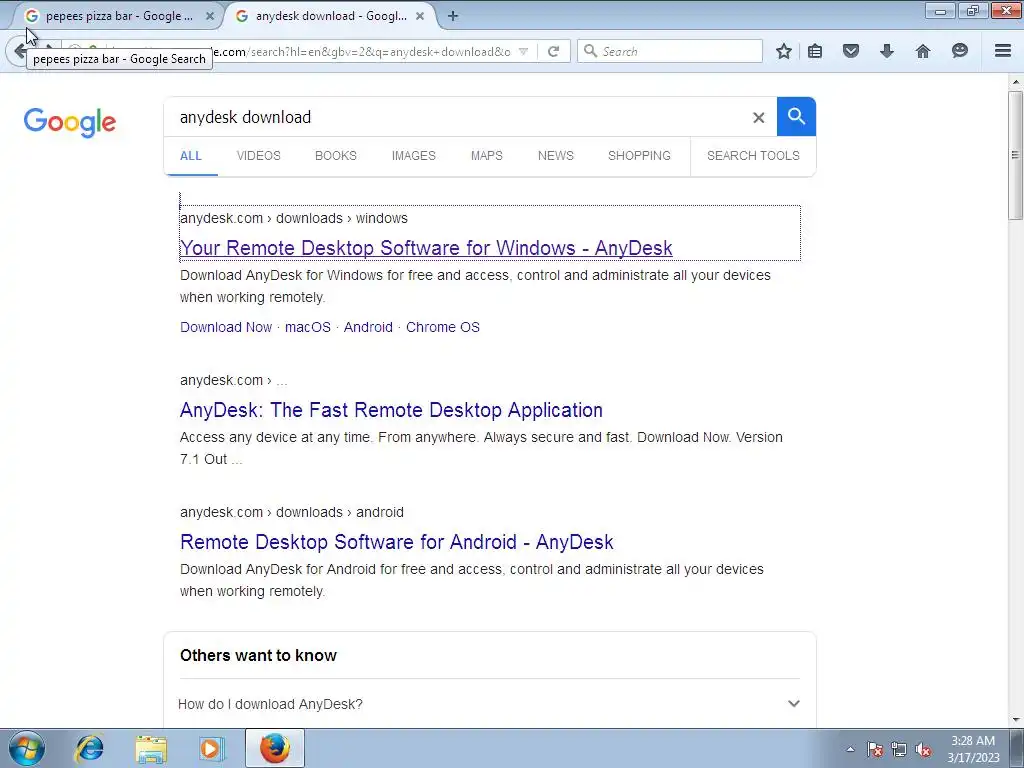Follow the Chrome OS sitelink
Viewport: 1024px width, 768px height.
[x=443, y=327]
